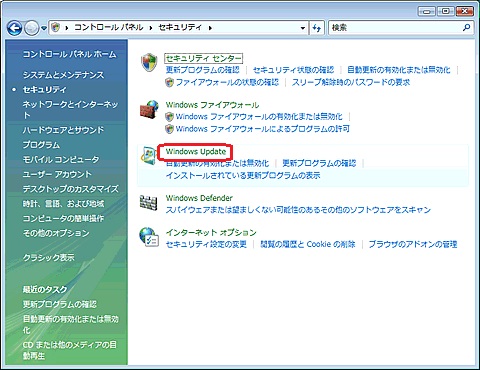Screen dimensions: 480x370
Task: Open the セキュリティ センター heading link
Action: click(203, 58)
